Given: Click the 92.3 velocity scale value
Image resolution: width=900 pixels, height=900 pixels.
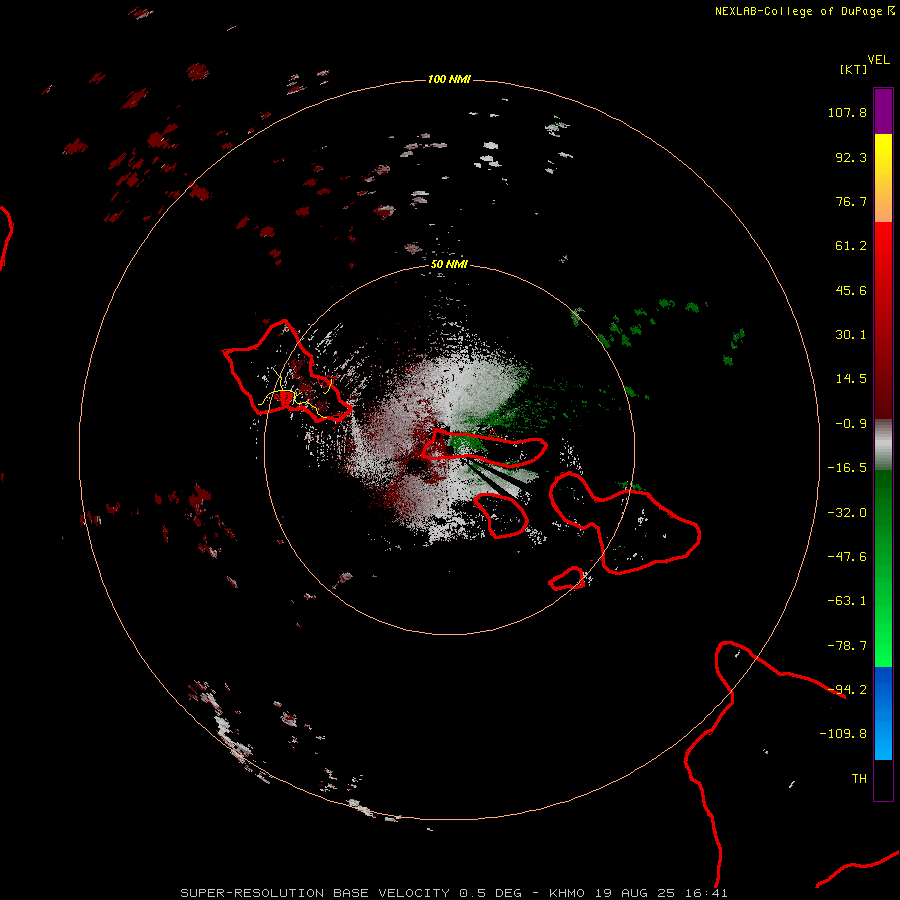Looking at the screenshot, I should click(x=851, y=157).
